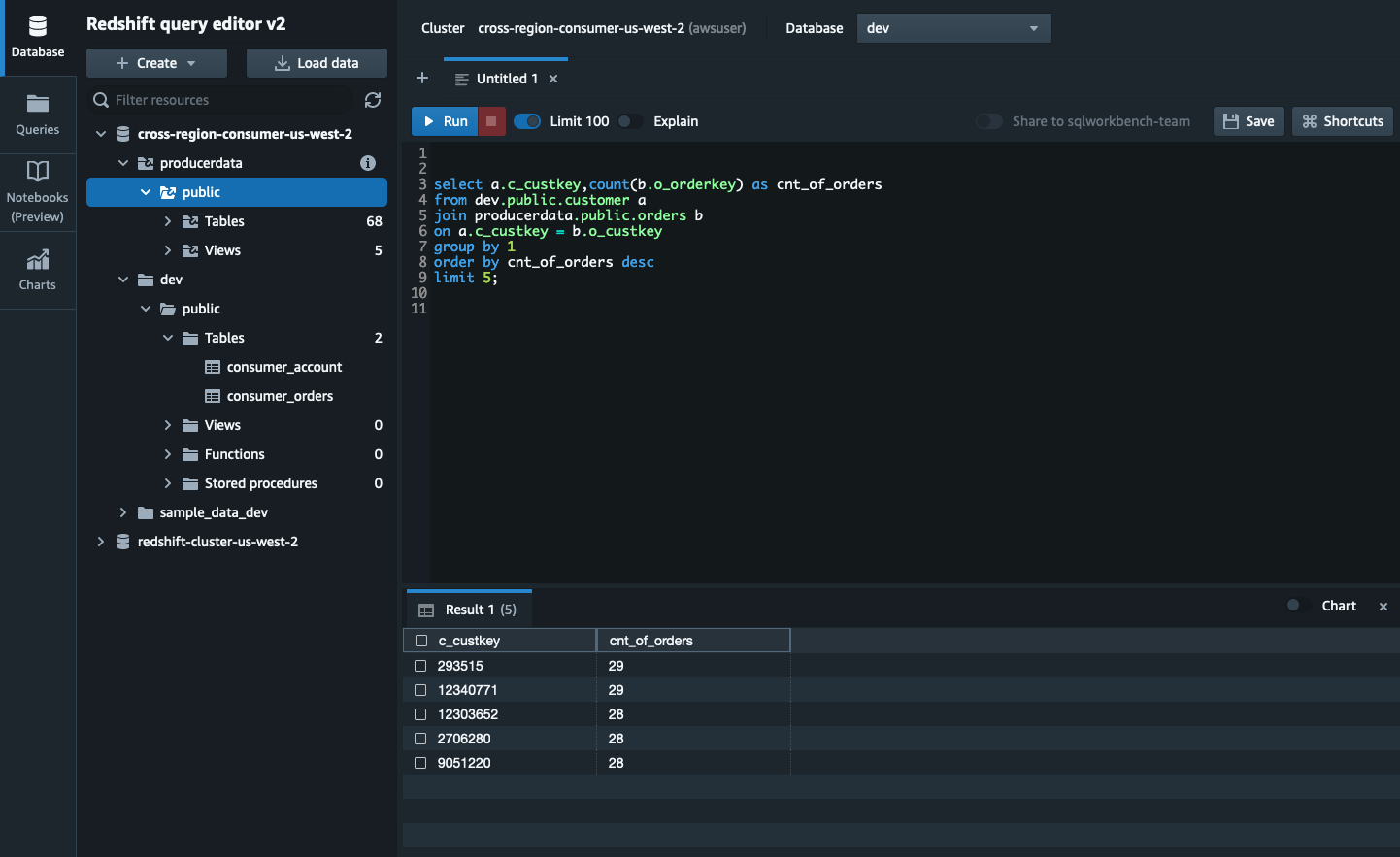Expand the sample_data_dev database node

click(x=123, y=512)
